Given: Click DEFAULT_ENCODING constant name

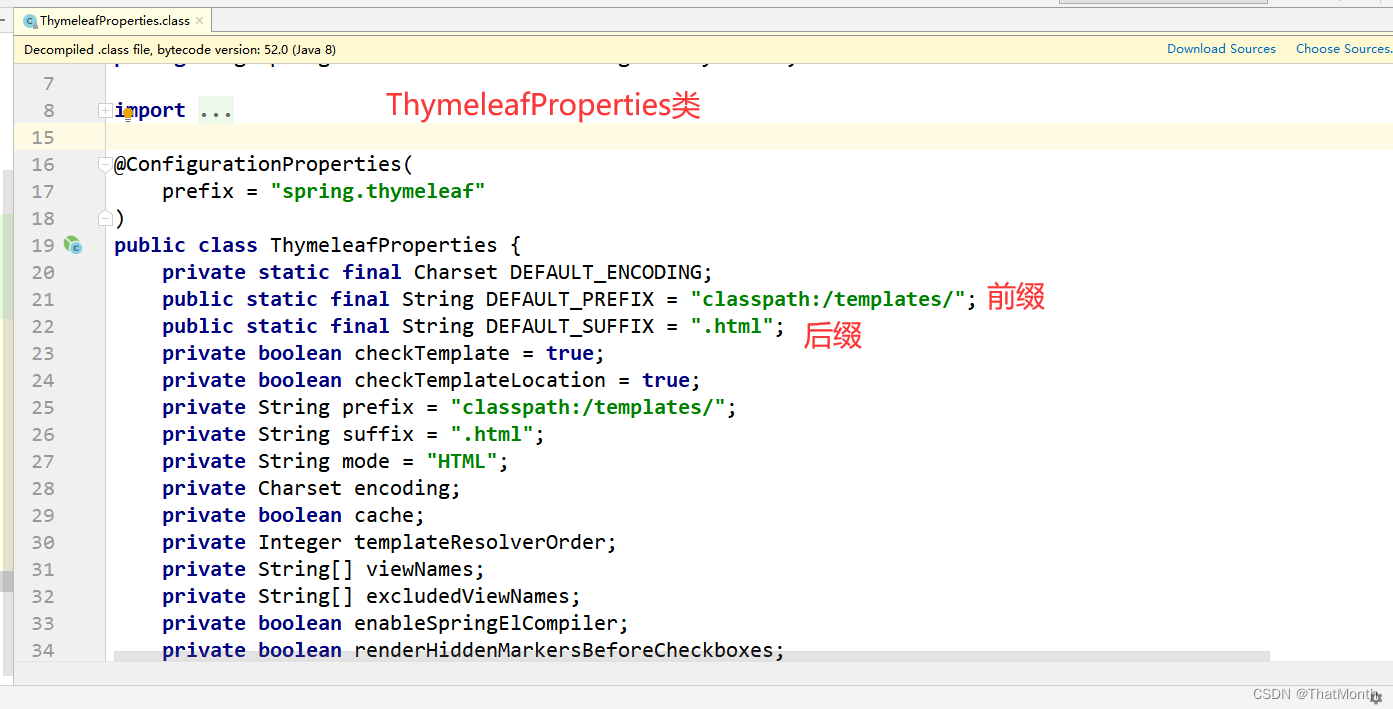Looking at the screenshot, I should [606, 272].
